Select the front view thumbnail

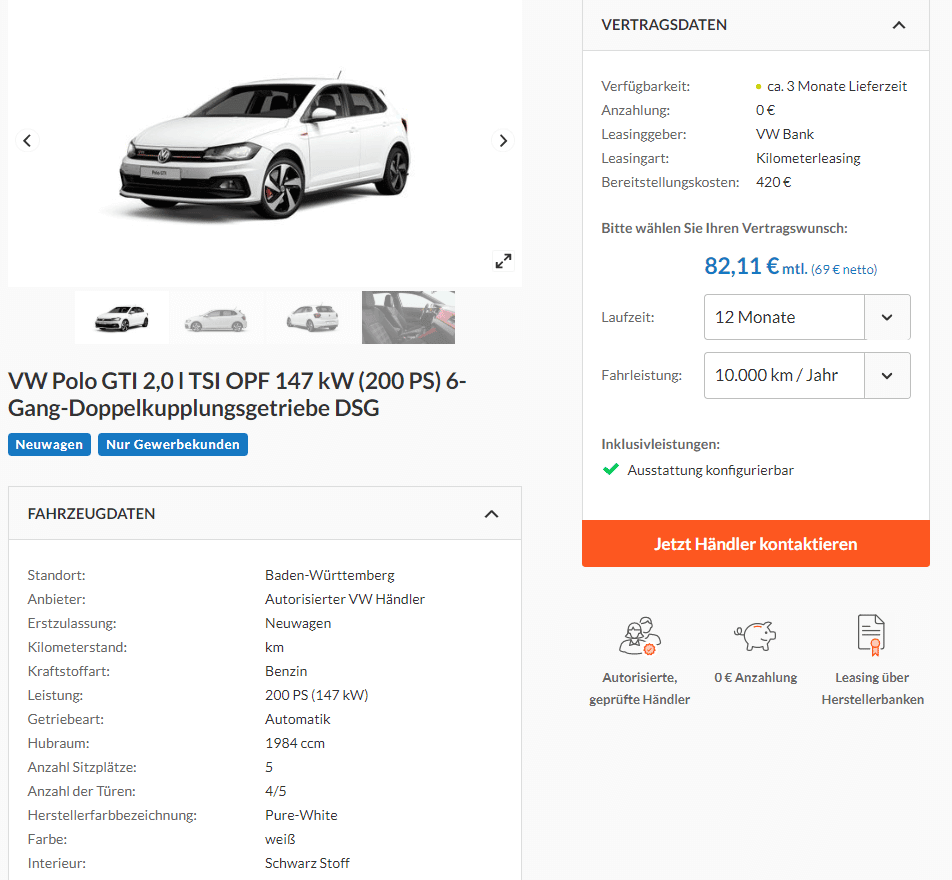point(122,318)
